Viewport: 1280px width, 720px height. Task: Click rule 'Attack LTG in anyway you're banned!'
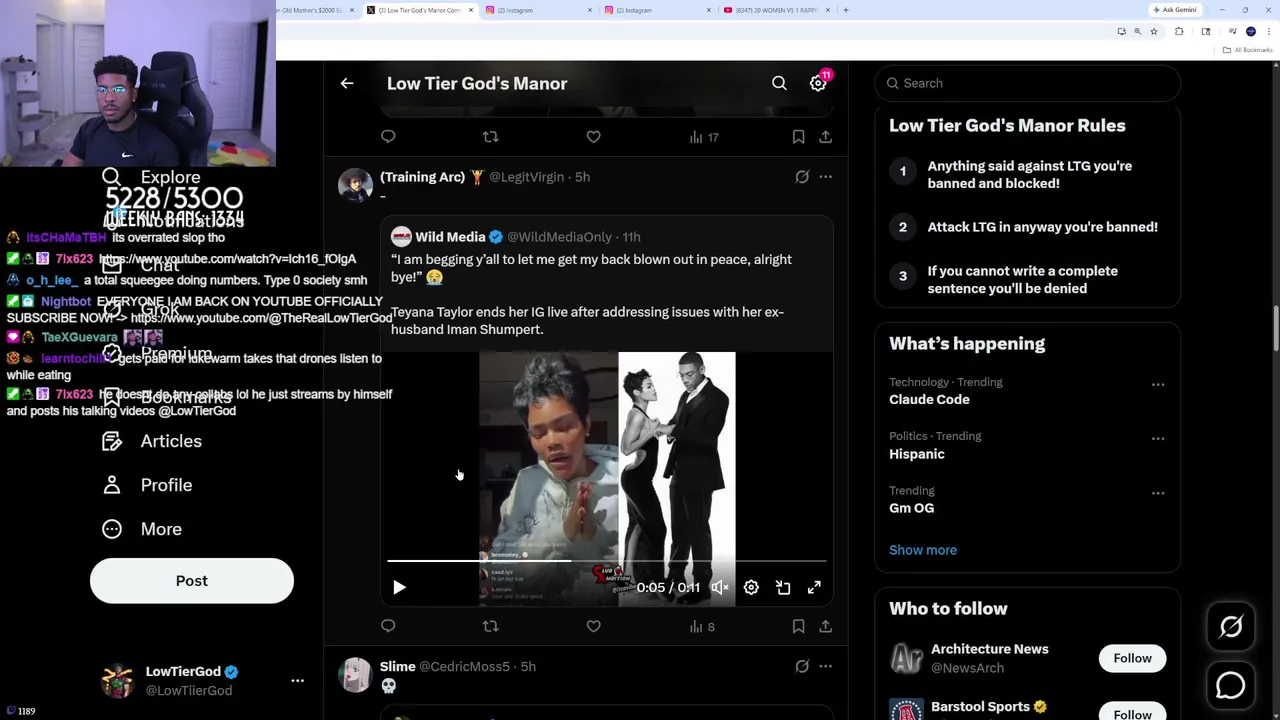(1043, 227)
